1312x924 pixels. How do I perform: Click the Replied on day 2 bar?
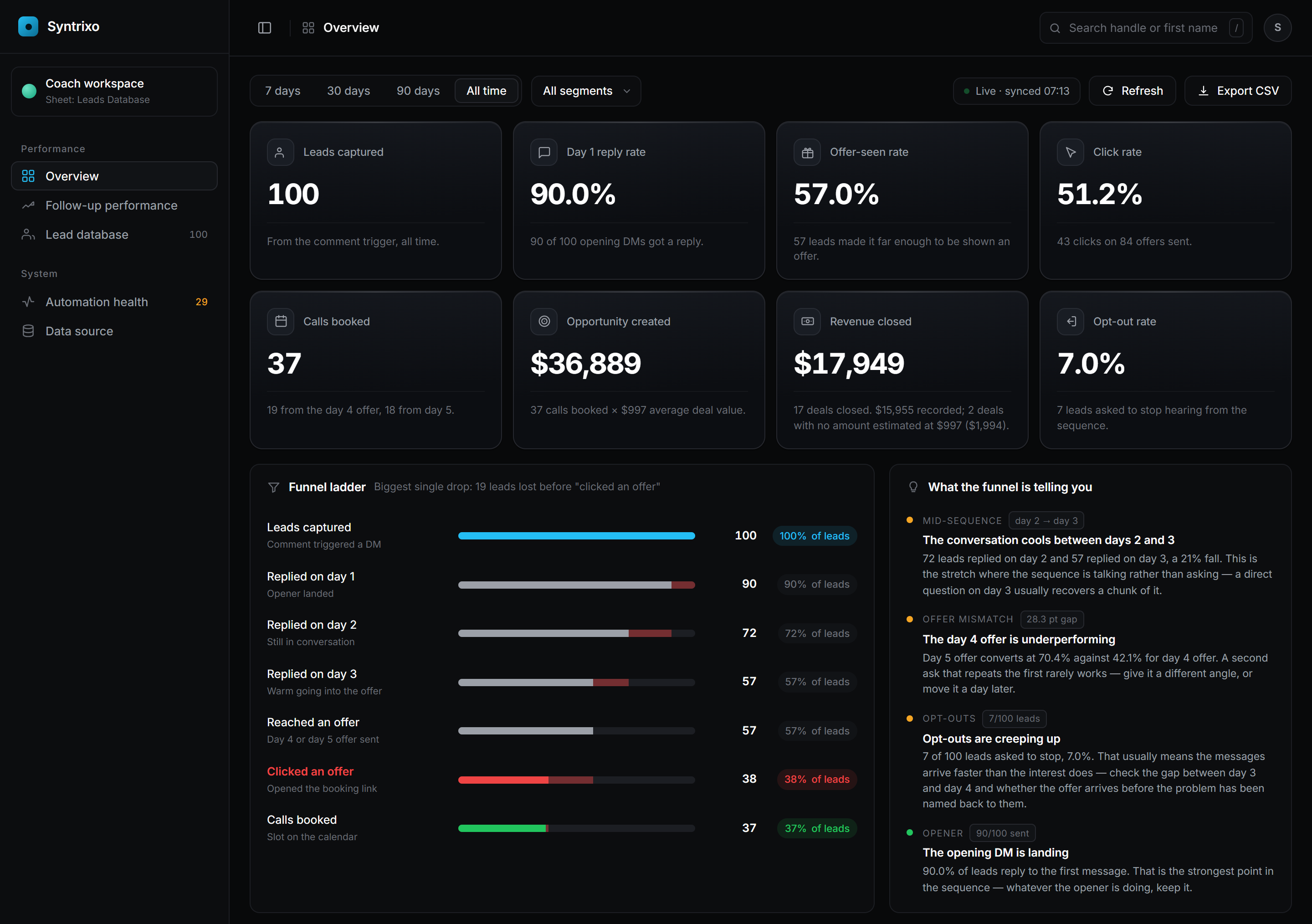577,633
